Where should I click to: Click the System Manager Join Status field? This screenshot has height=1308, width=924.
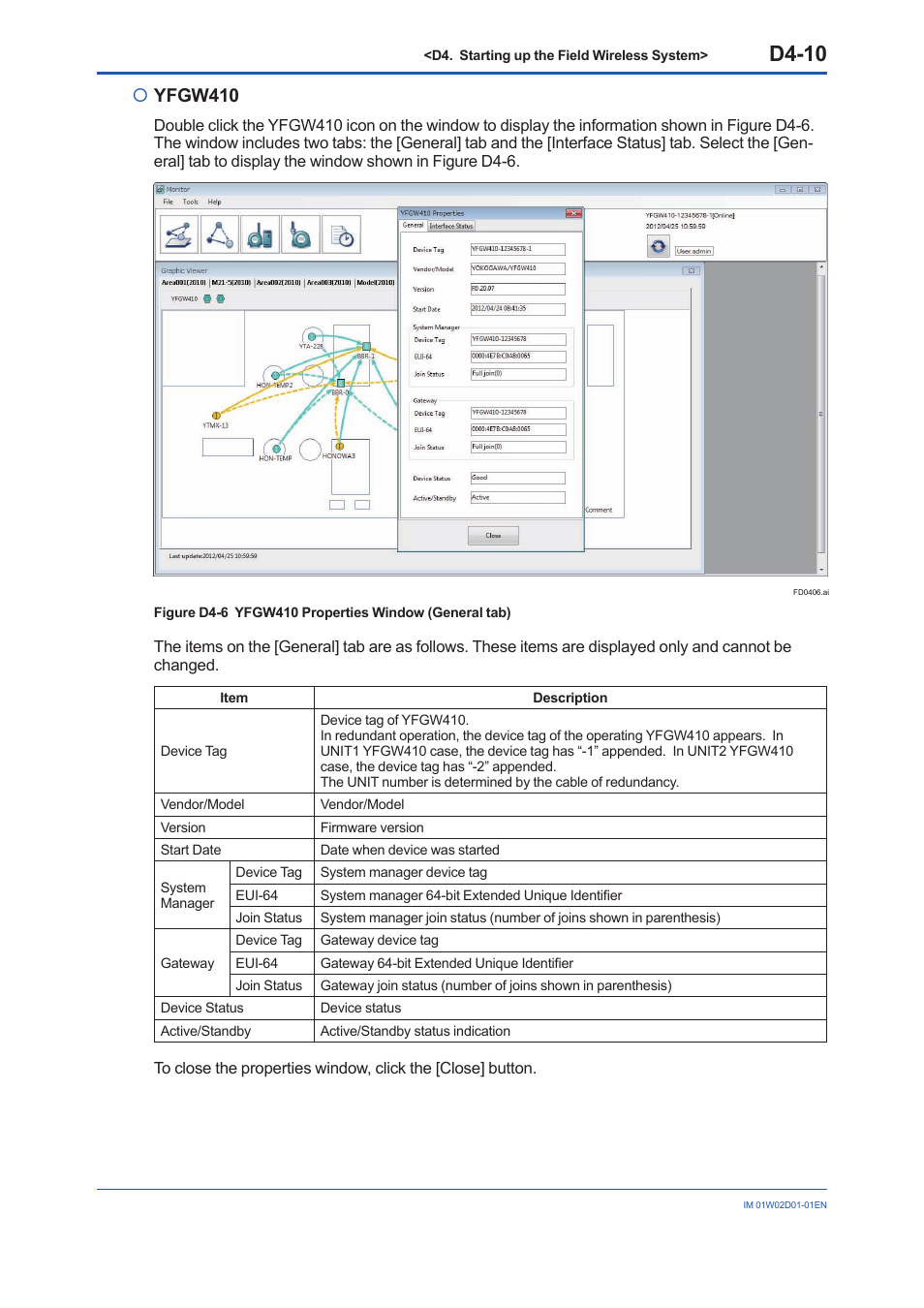coord(517,374)
